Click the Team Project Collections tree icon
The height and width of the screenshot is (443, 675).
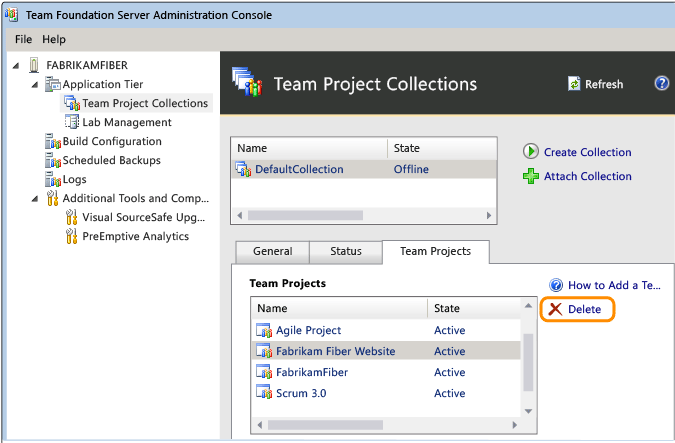[x=72, y=103]
